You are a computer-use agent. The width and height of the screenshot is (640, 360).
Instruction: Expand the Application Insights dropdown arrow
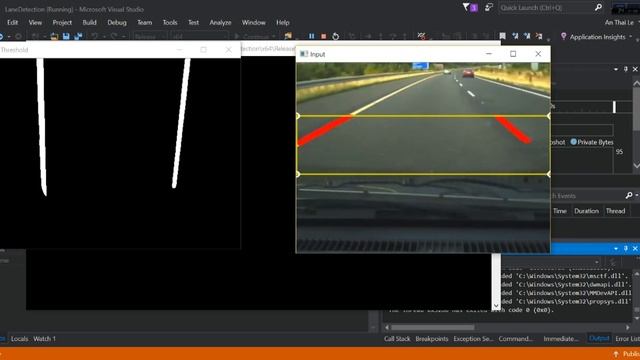click(631, 37)
